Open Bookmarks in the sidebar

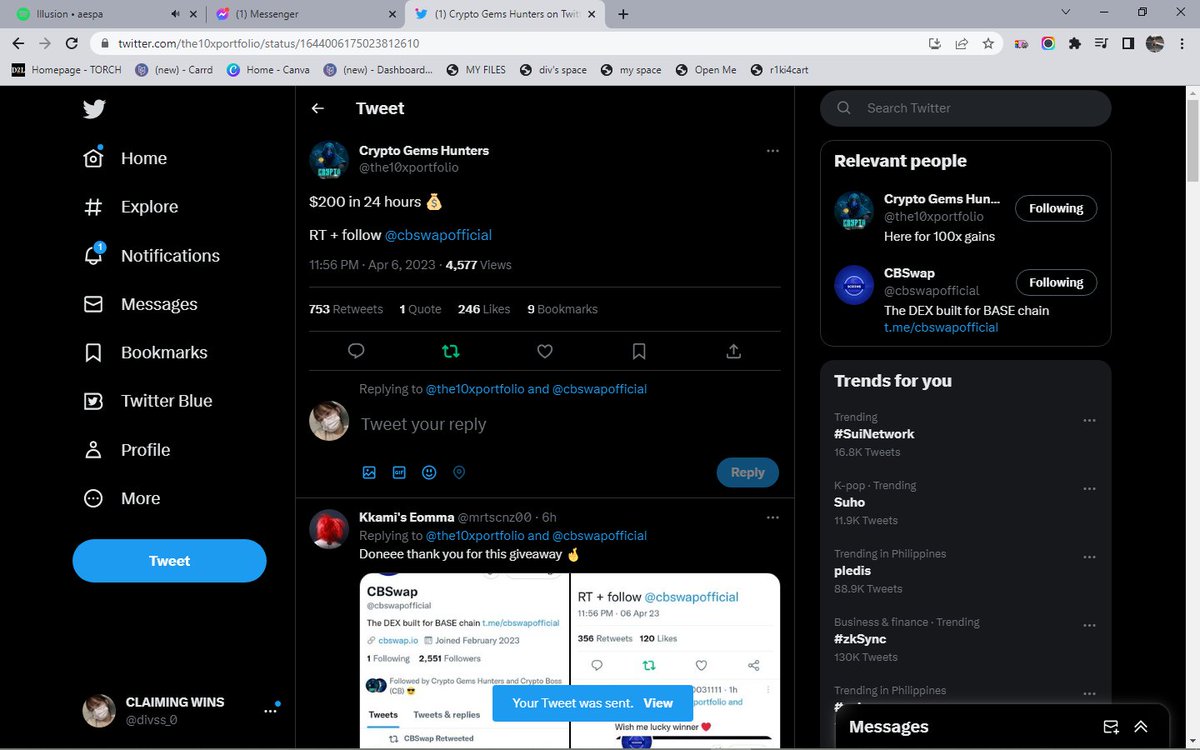145,352
